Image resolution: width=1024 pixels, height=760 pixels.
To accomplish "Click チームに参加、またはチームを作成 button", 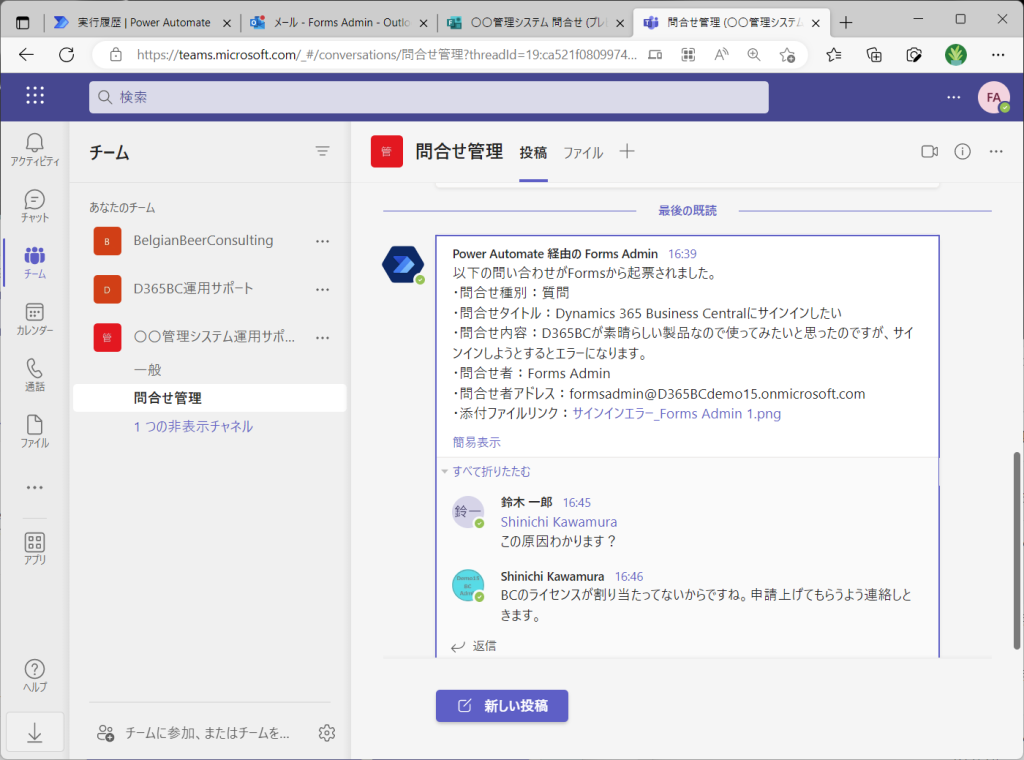I will [x=193, y=733].
